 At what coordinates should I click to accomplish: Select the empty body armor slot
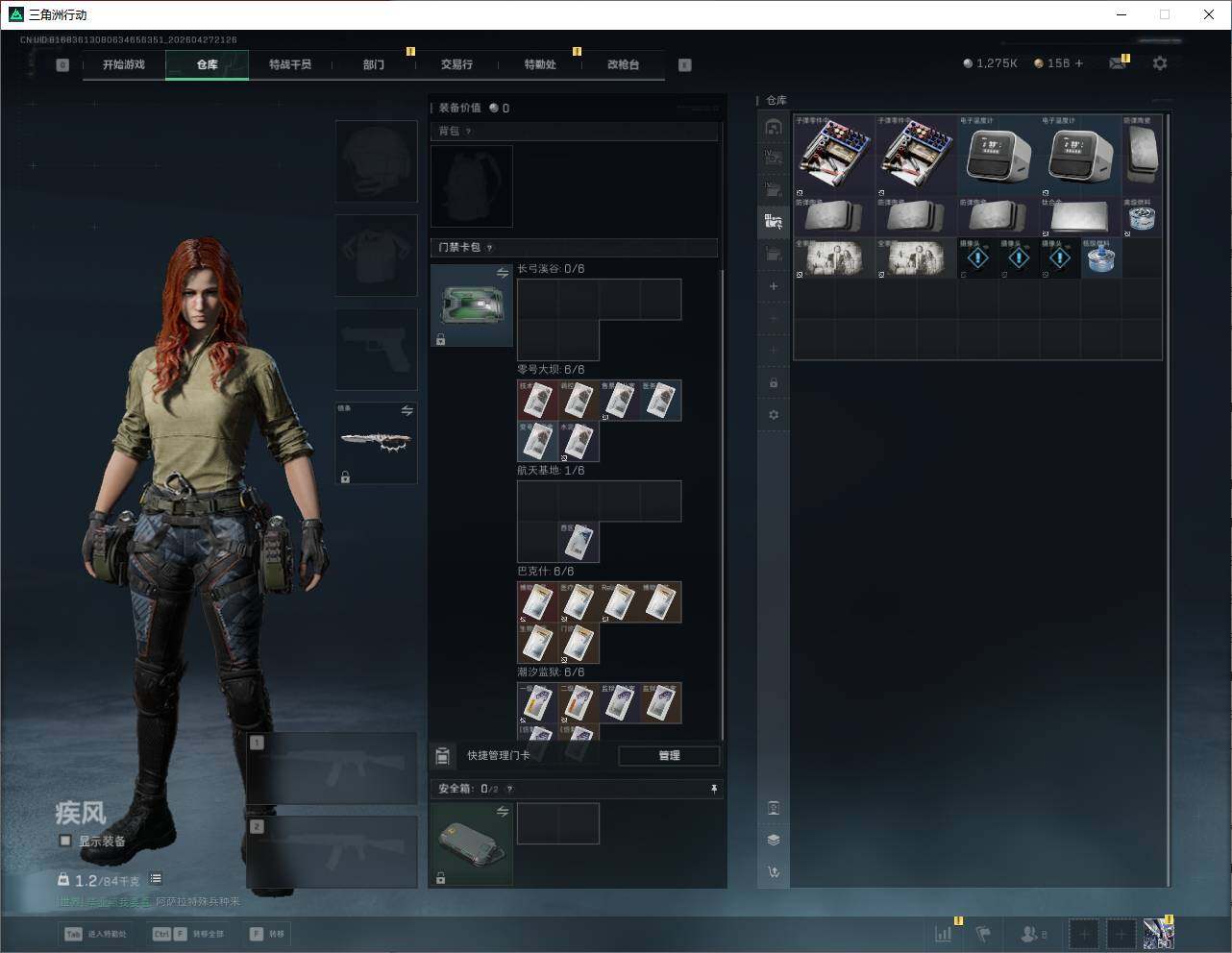376,256
